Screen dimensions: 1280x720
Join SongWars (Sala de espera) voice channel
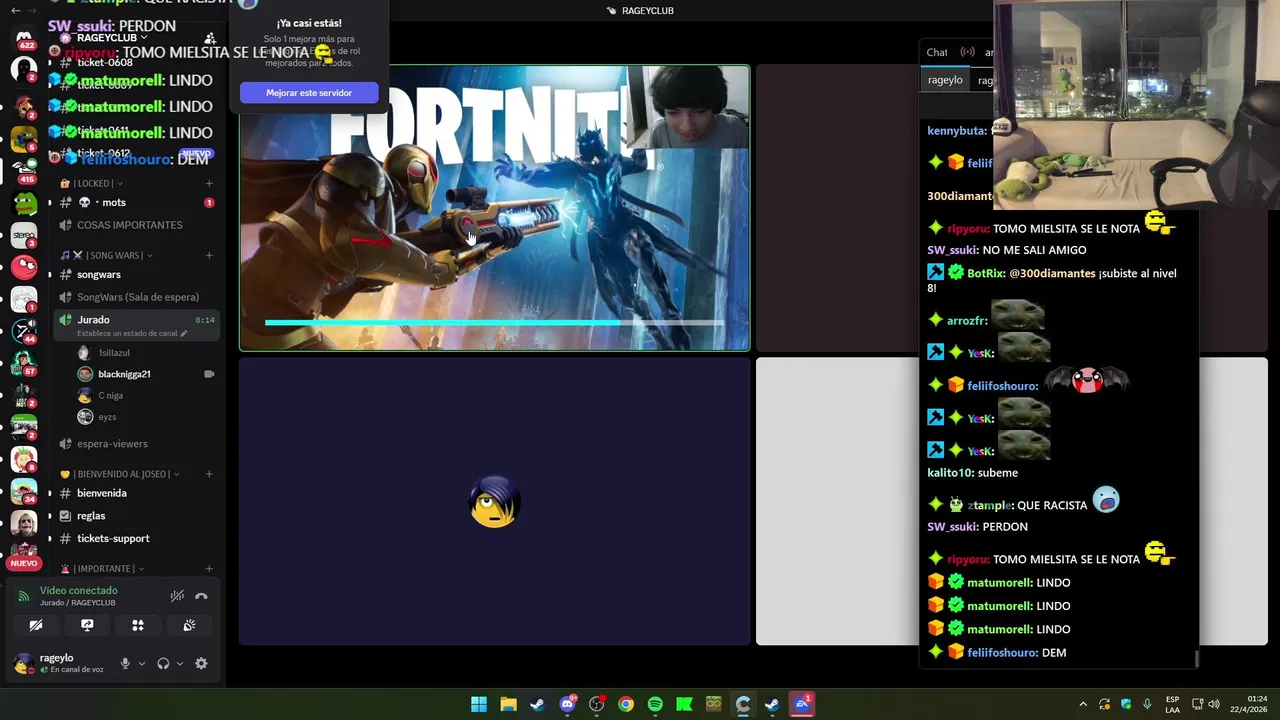137,297
